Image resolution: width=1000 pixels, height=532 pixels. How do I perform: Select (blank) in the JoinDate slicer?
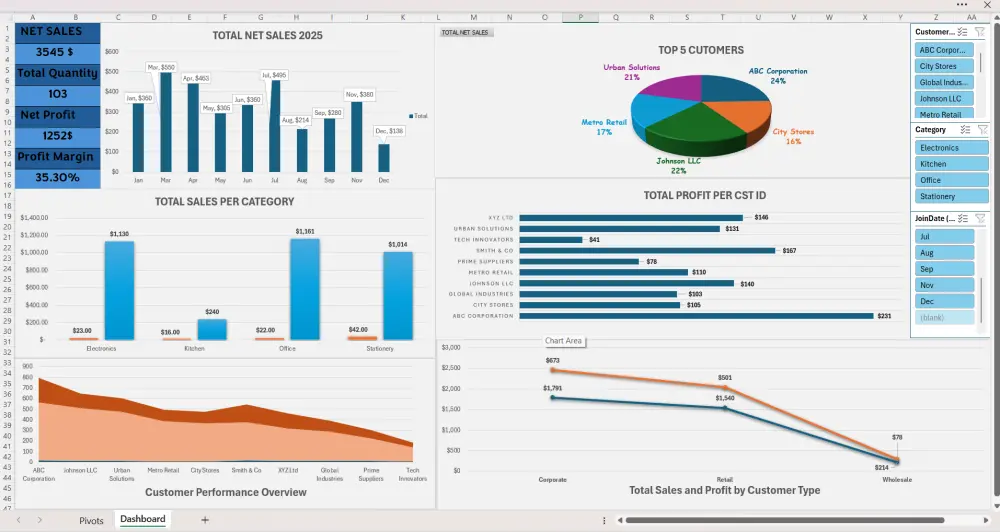point(945,317)
